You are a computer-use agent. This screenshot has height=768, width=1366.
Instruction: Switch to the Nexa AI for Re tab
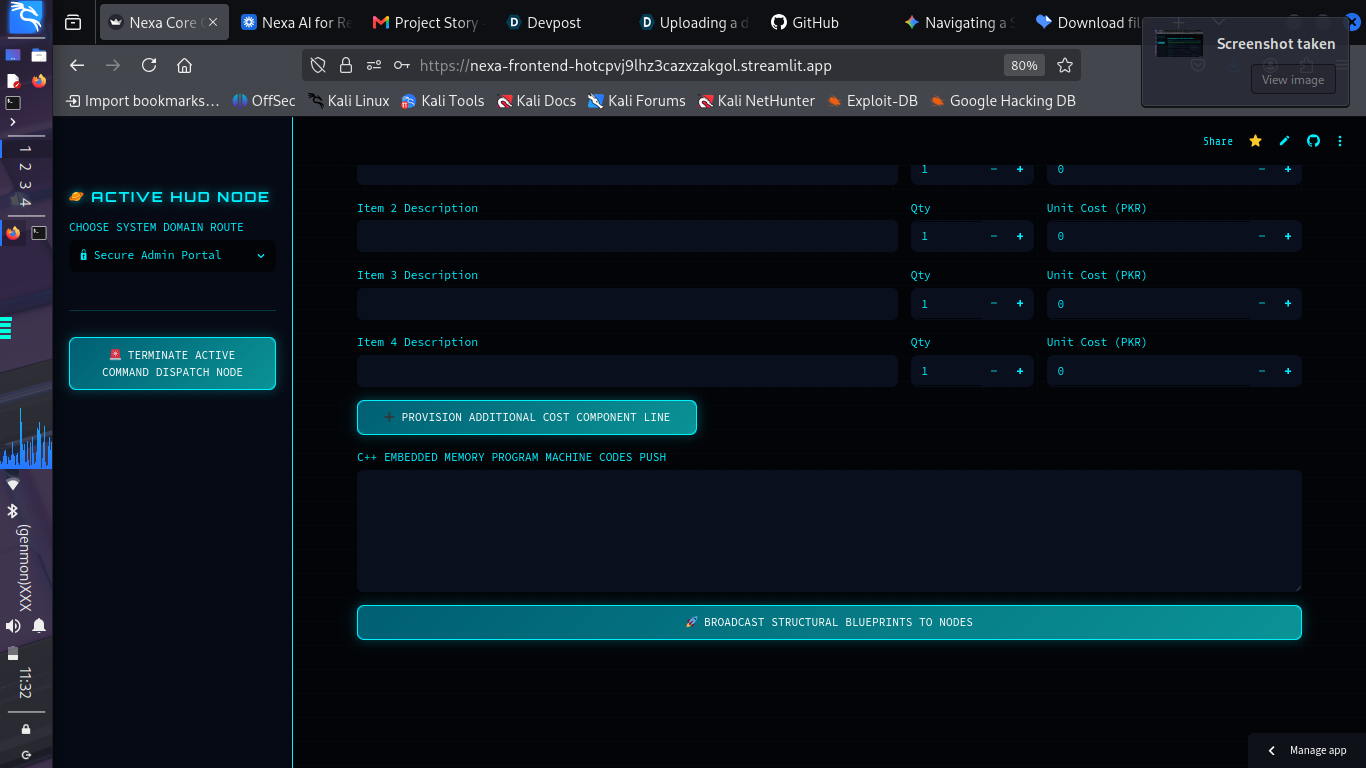click(296, 22)
